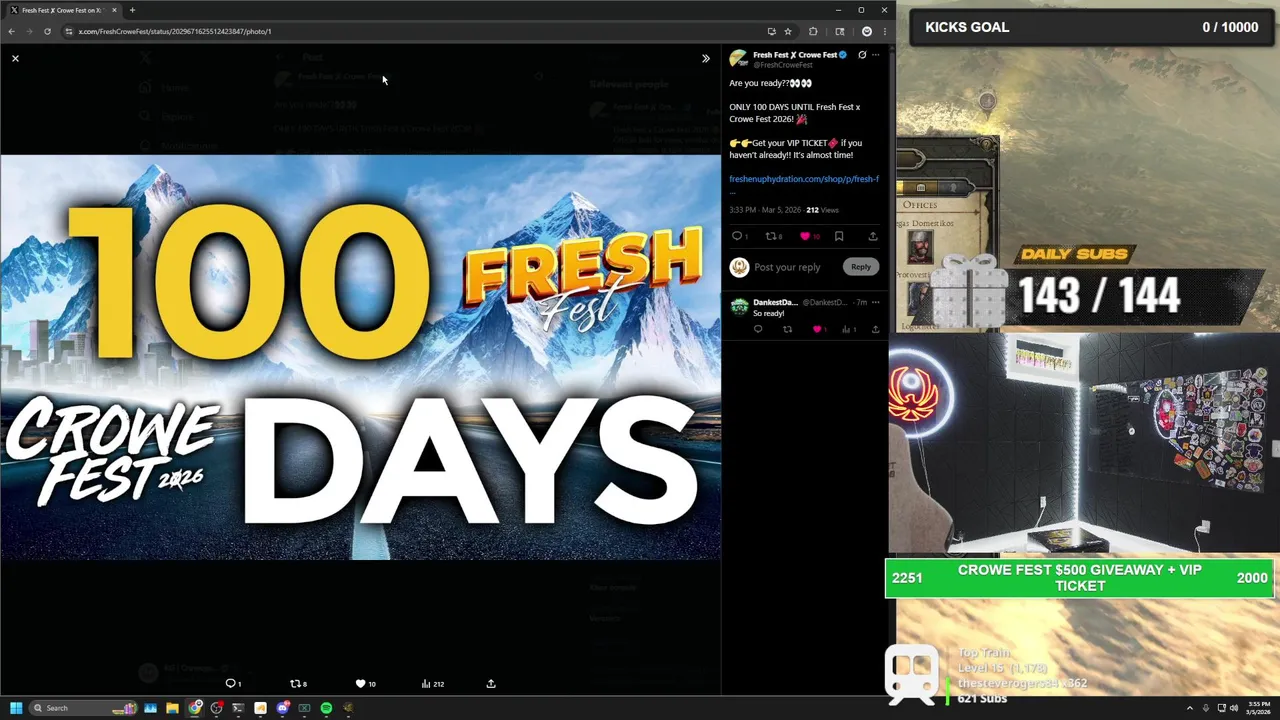
Task: Repost the main tweet in the side panel
Action: (x=772, y=237)
